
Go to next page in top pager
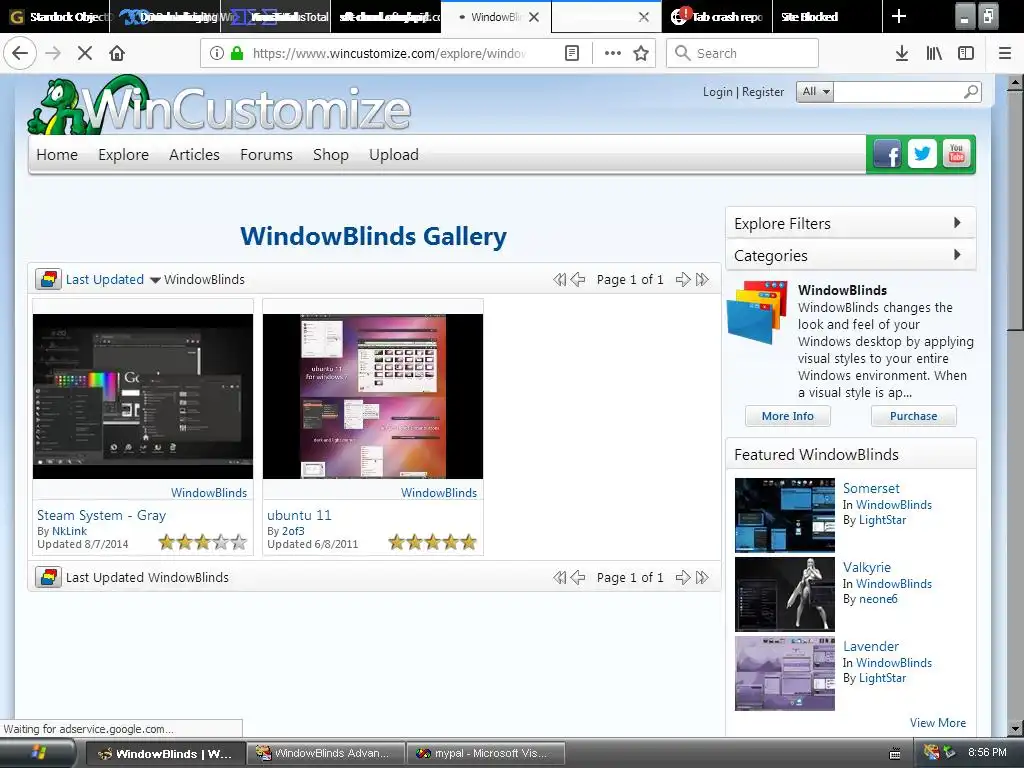(683, 280)
